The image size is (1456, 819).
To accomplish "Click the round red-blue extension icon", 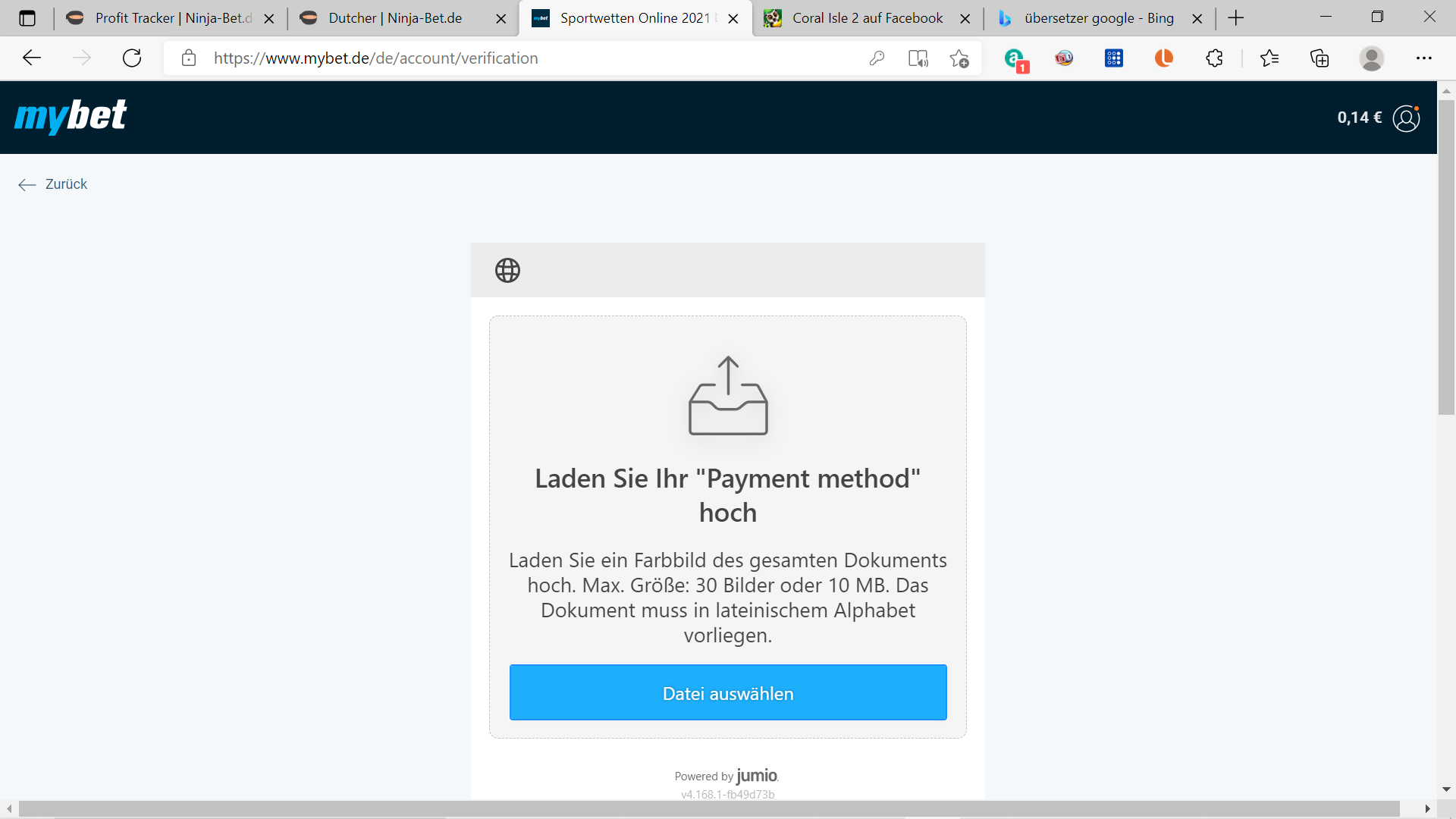I will click(1064, 58).
